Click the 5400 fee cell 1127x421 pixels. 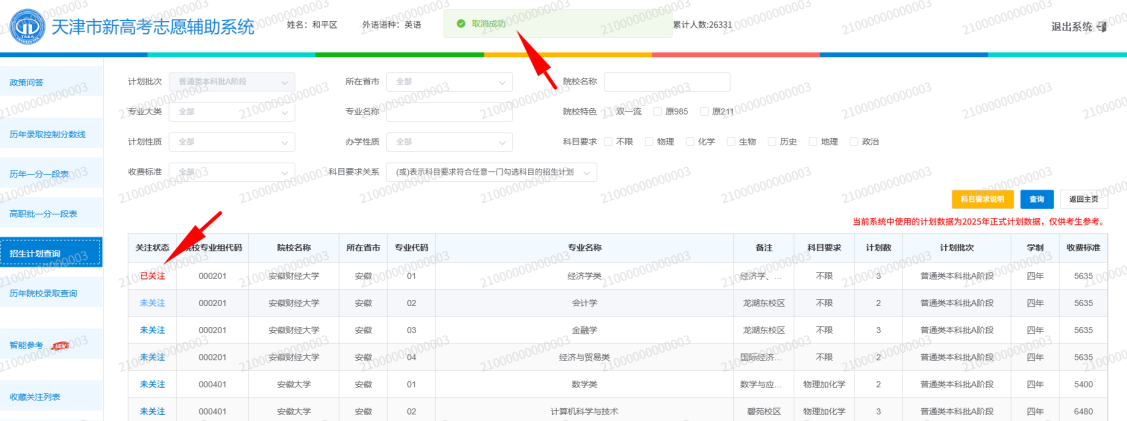coord(1083,384)
